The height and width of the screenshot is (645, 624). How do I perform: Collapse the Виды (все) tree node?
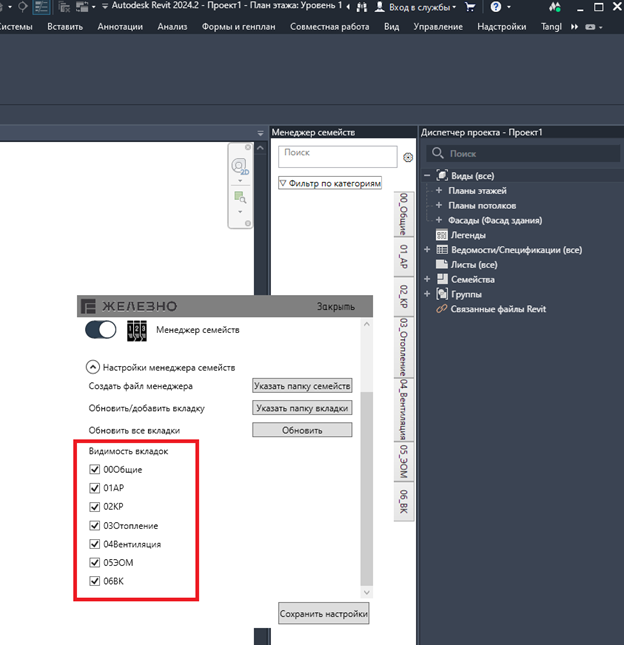[x=427, y=176]
